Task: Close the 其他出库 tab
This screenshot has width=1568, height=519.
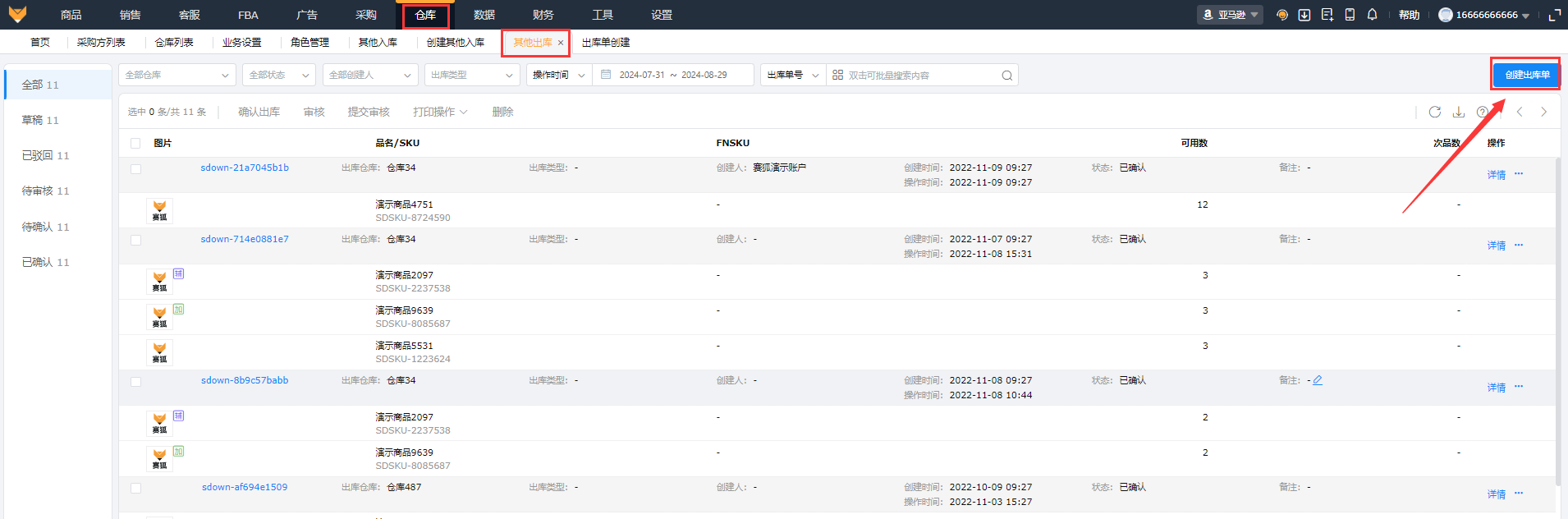Action: 561,43
